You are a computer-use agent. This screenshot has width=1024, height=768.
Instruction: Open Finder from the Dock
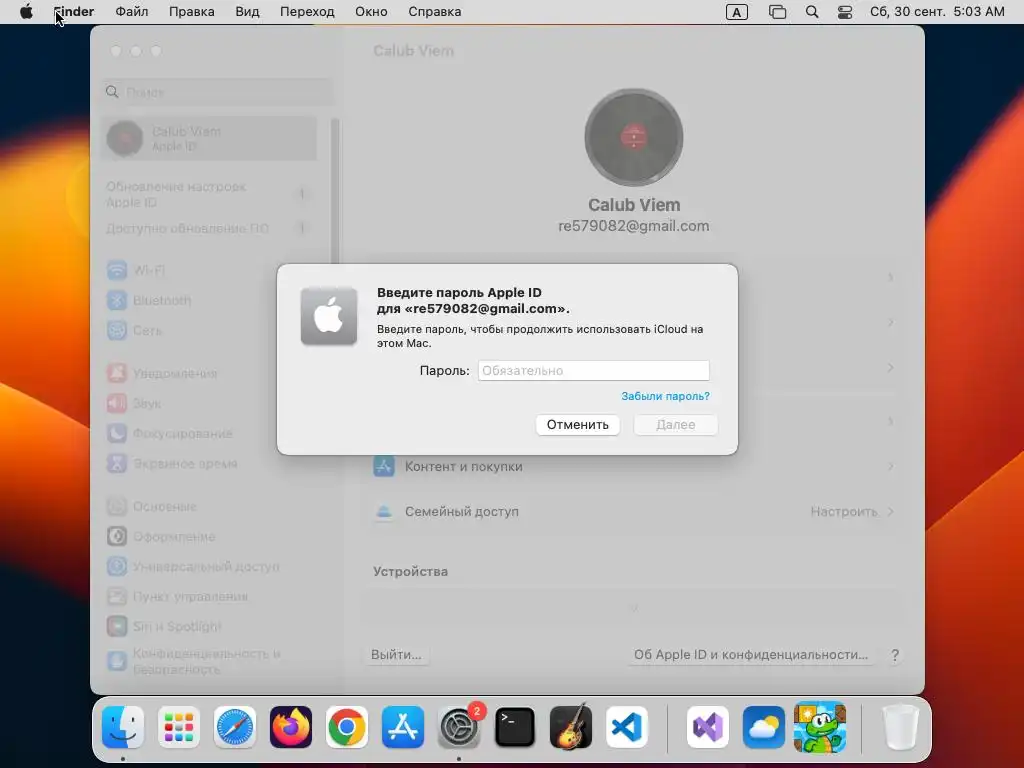coord(123,727)
